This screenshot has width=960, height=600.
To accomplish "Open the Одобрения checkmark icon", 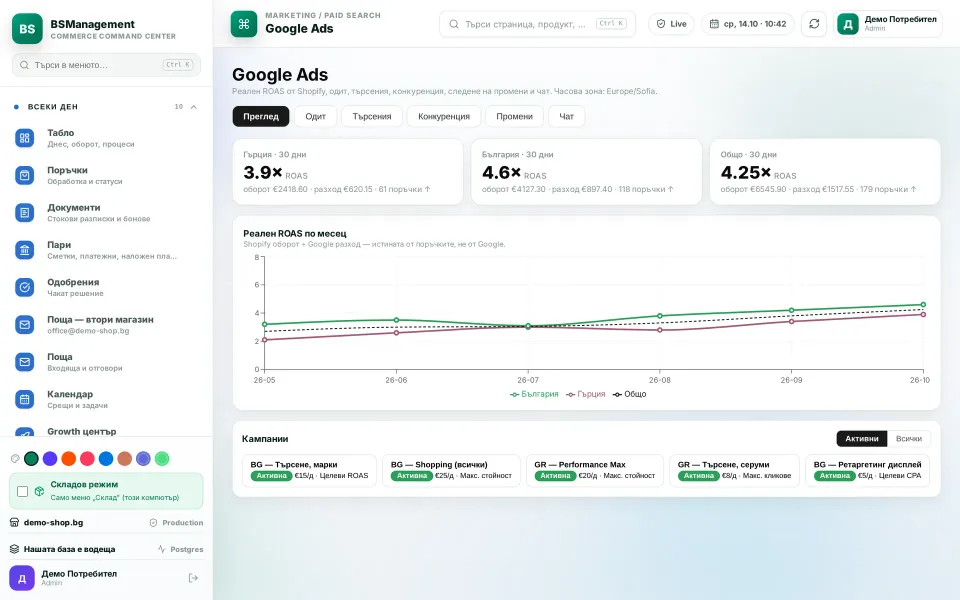I will (24, 287).
